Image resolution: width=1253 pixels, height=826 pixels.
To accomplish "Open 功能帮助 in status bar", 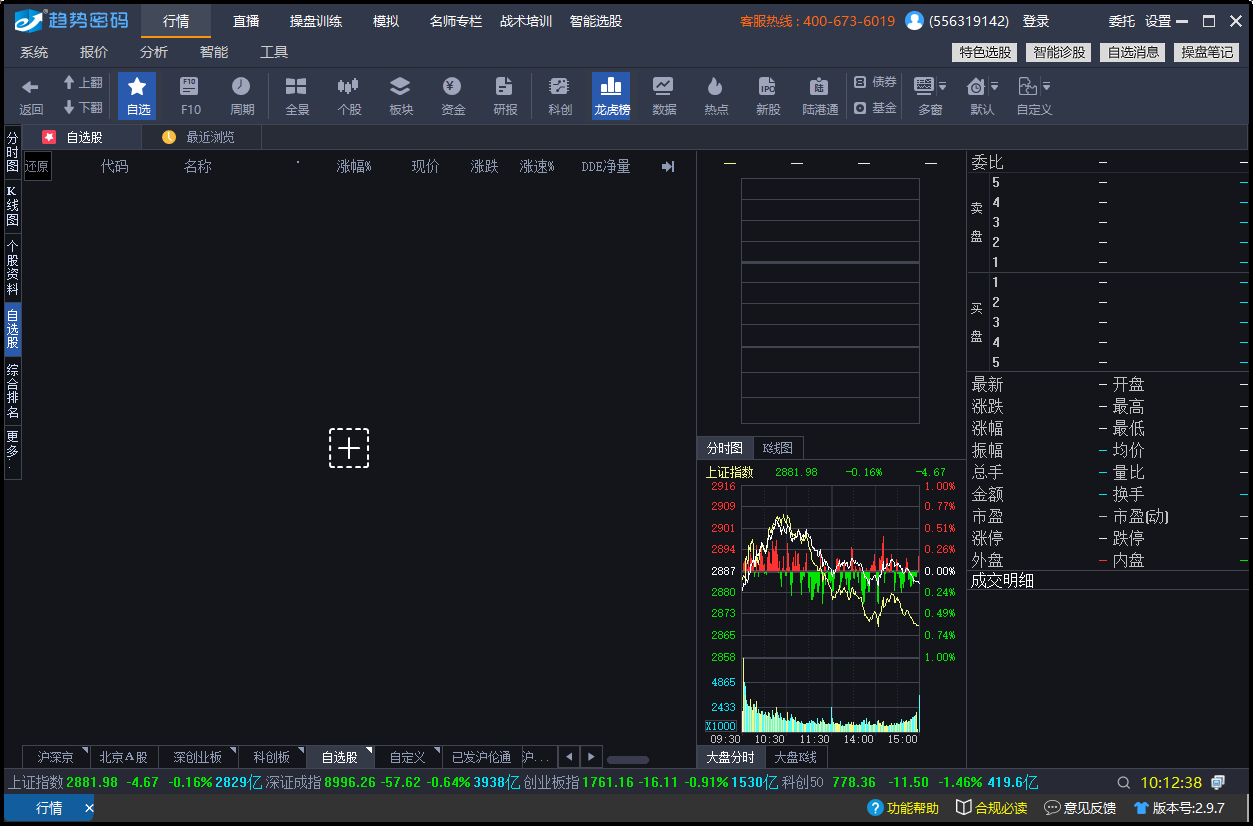I will (x=903, y=808).
